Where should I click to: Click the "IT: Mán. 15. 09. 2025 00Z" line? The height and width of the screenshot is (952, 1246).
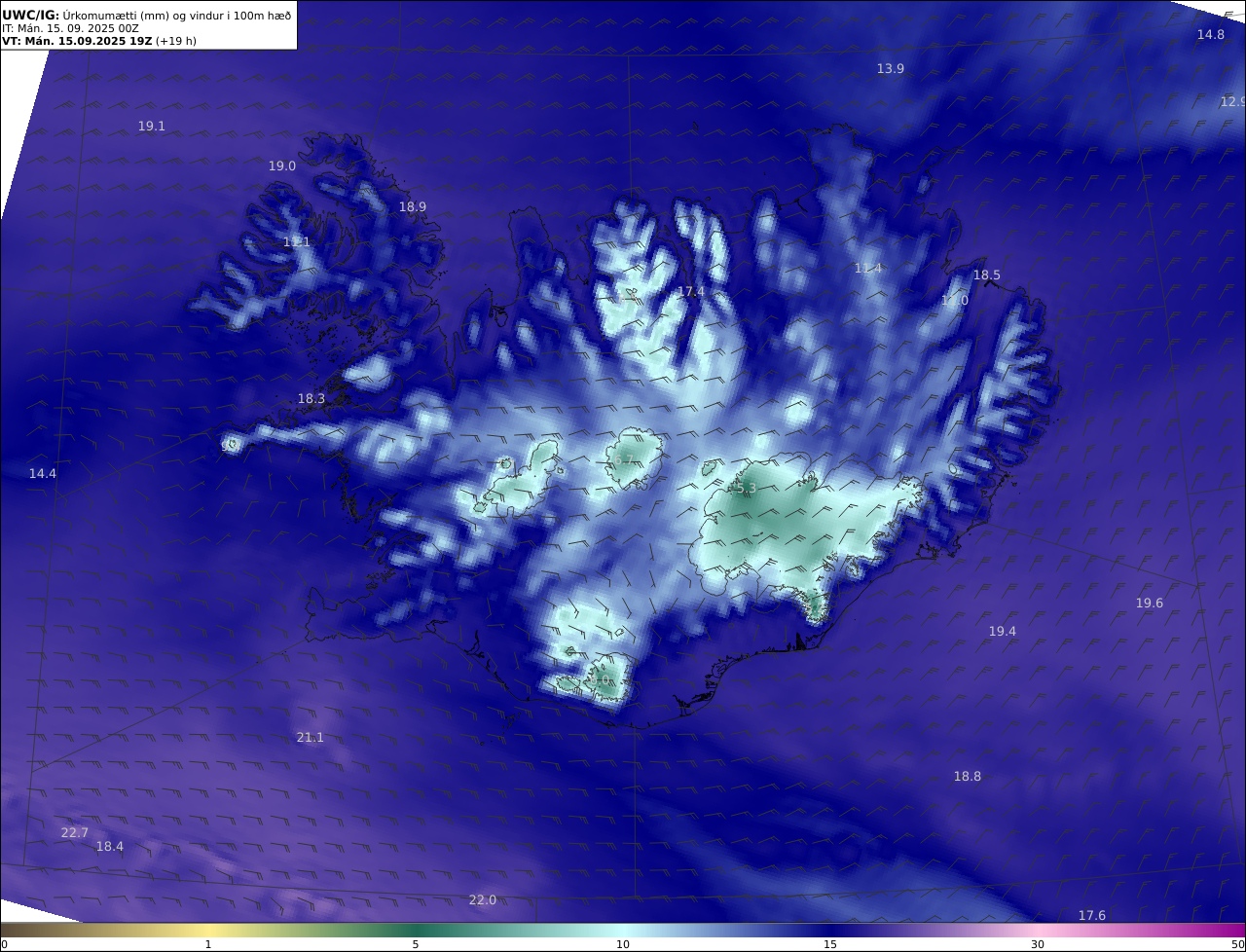pos(70,28)
